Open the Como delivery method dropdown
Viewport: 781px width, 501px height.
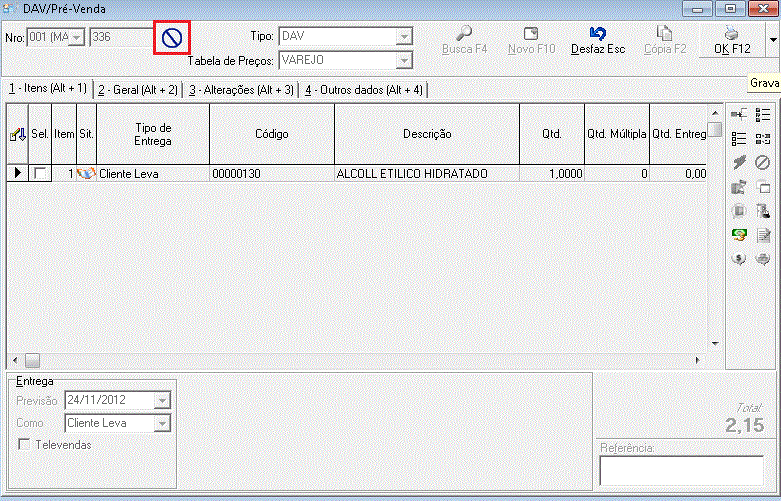[x=162, y=423]
